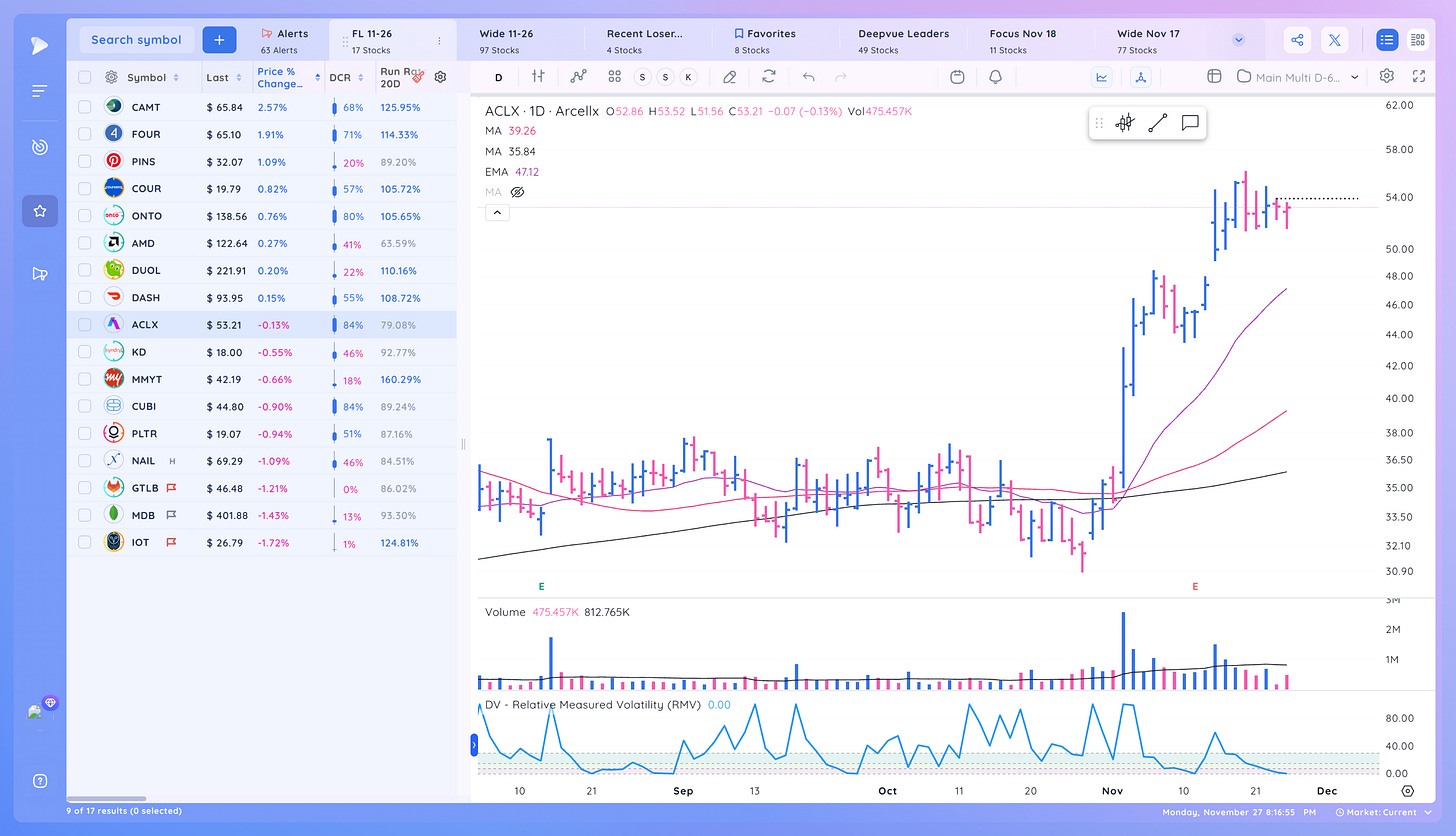Click the share icon button
The height and width of the screenshot is (836, 1456).
1297,40
